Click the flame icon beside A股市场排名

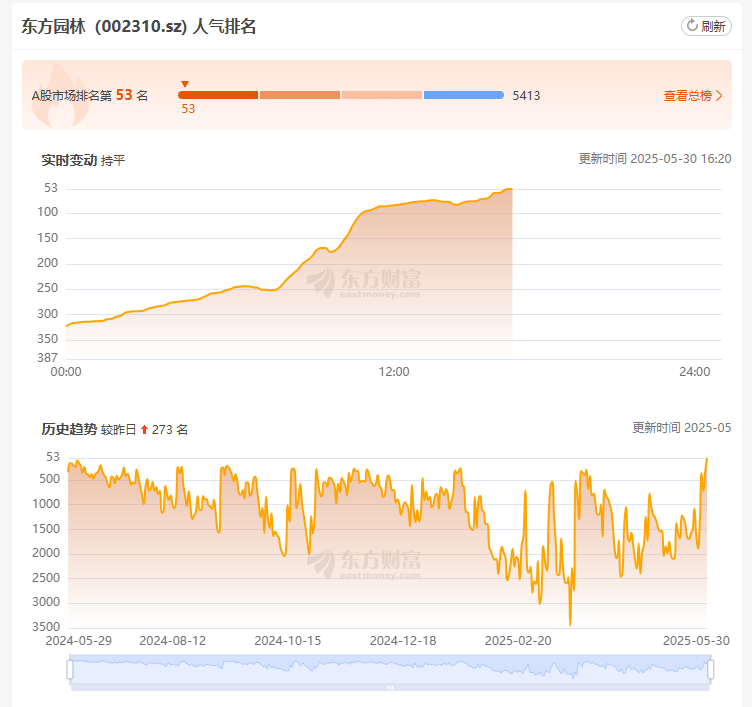point(60,96)
